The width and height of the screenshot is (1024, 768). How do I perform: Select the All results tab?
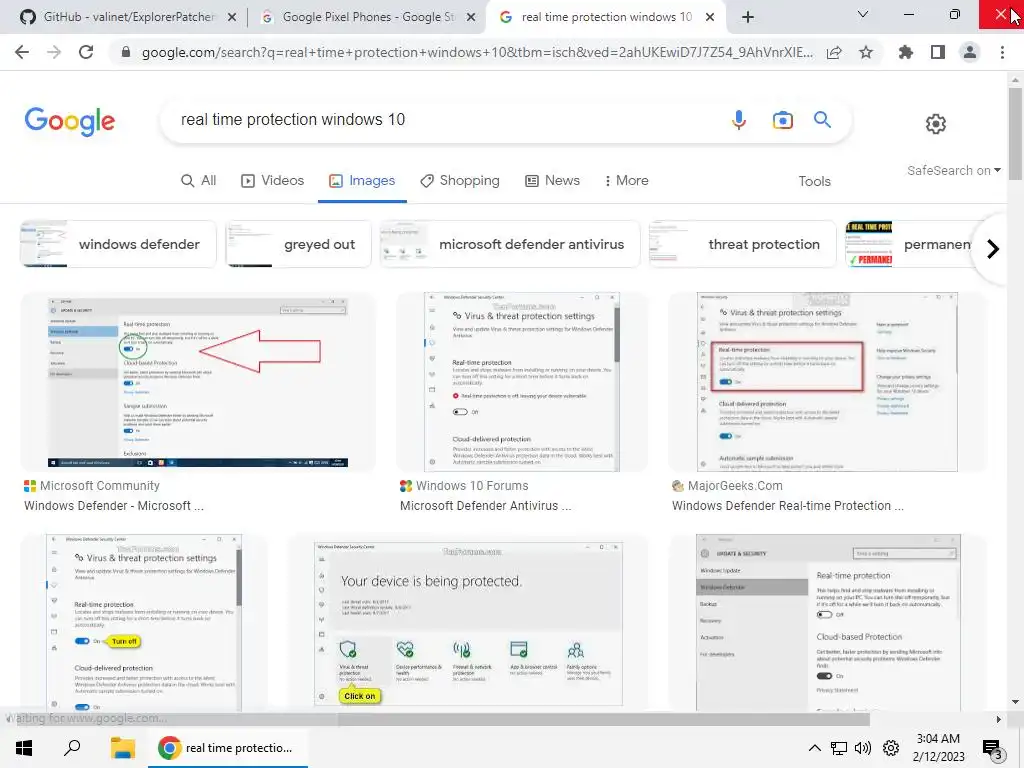[199, 180]
